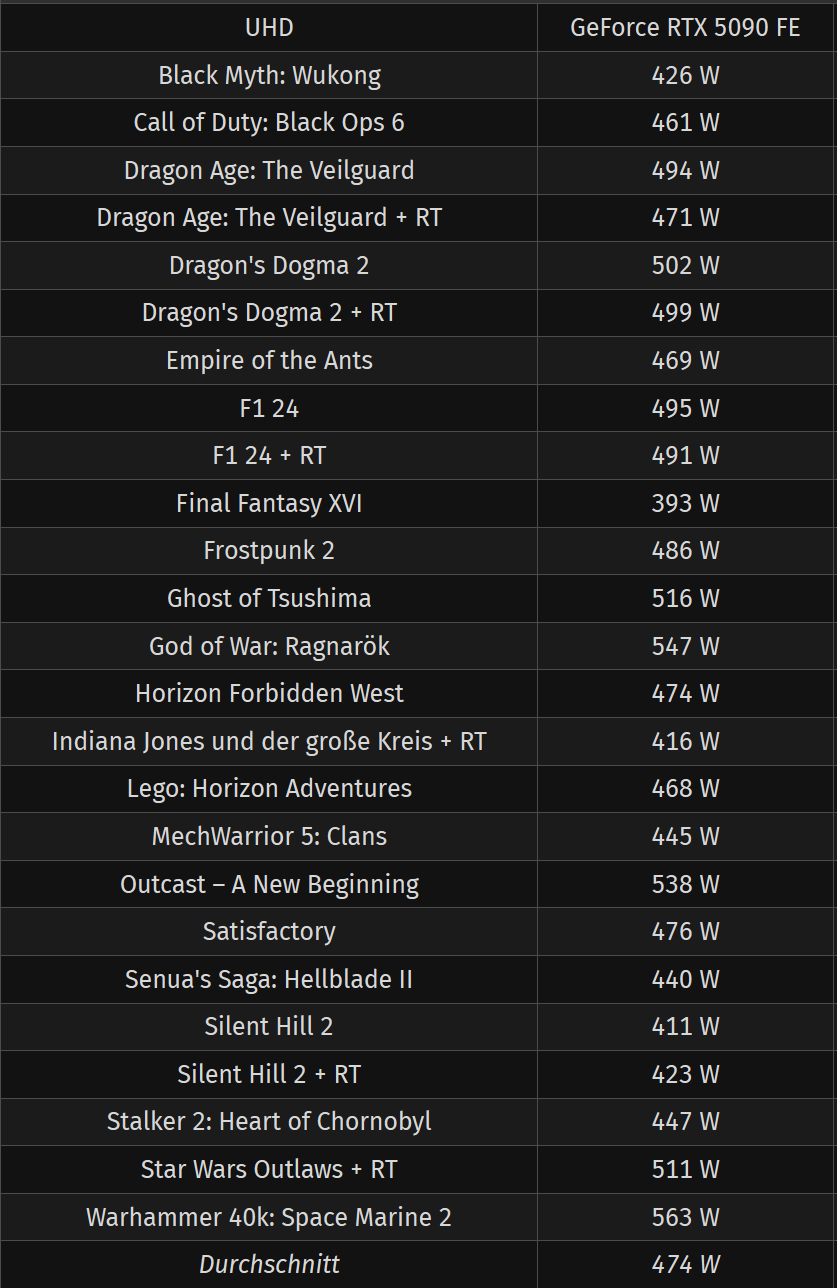Image resolution: width=837 pixels, height=1288 pixels.
Task: Select the Ghost of Tsushima row
Action: (x=418, y=598)
